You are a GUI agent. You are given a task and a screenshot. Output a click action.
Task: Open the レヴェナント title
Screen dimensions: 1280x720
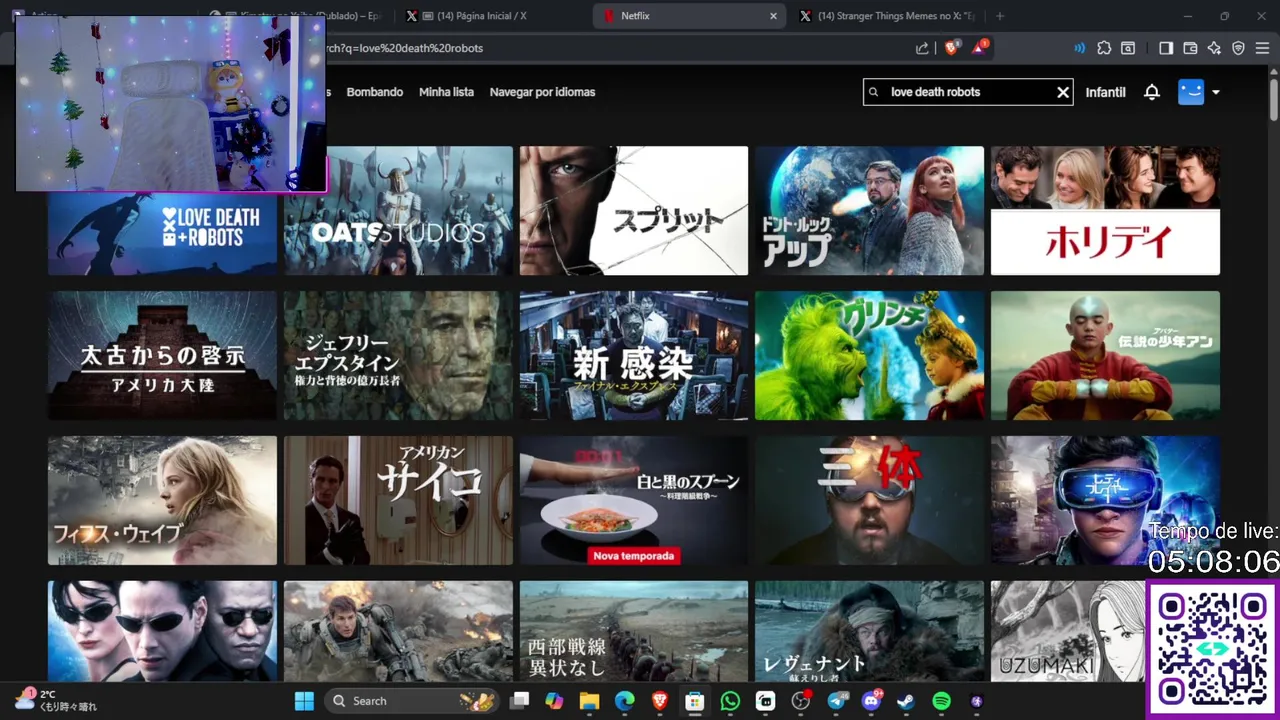(x=870, y=632)
